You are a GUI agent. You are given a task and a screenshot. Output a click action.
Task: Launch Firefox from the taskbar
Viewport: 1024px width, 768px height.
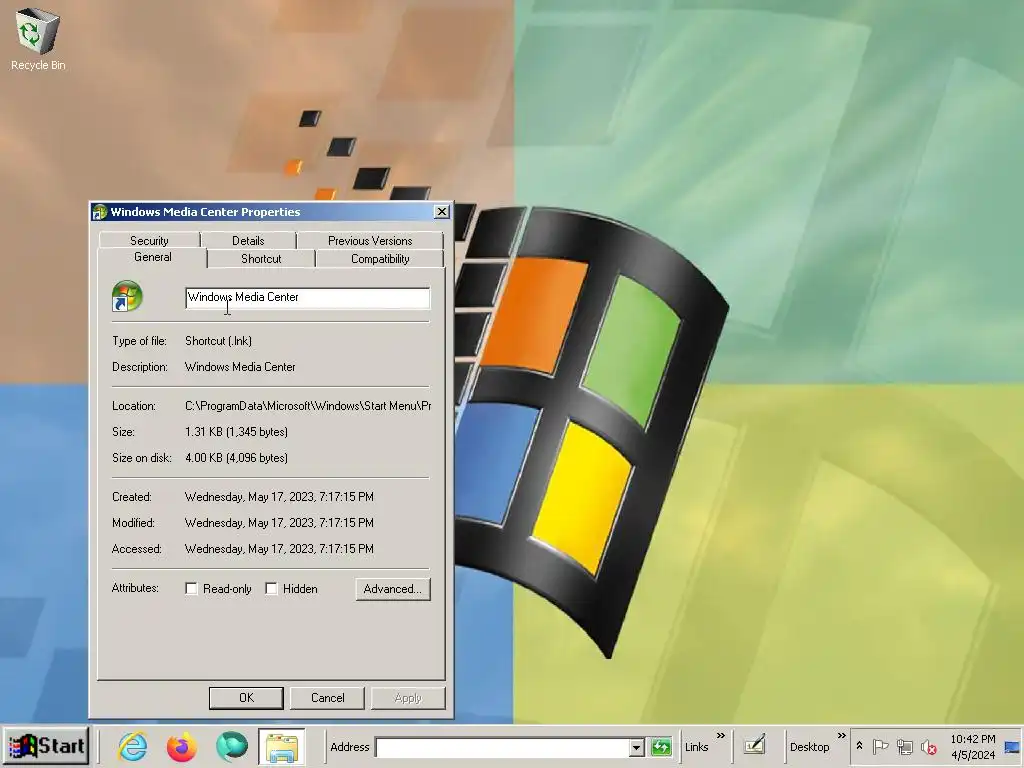tap(182, 746)
